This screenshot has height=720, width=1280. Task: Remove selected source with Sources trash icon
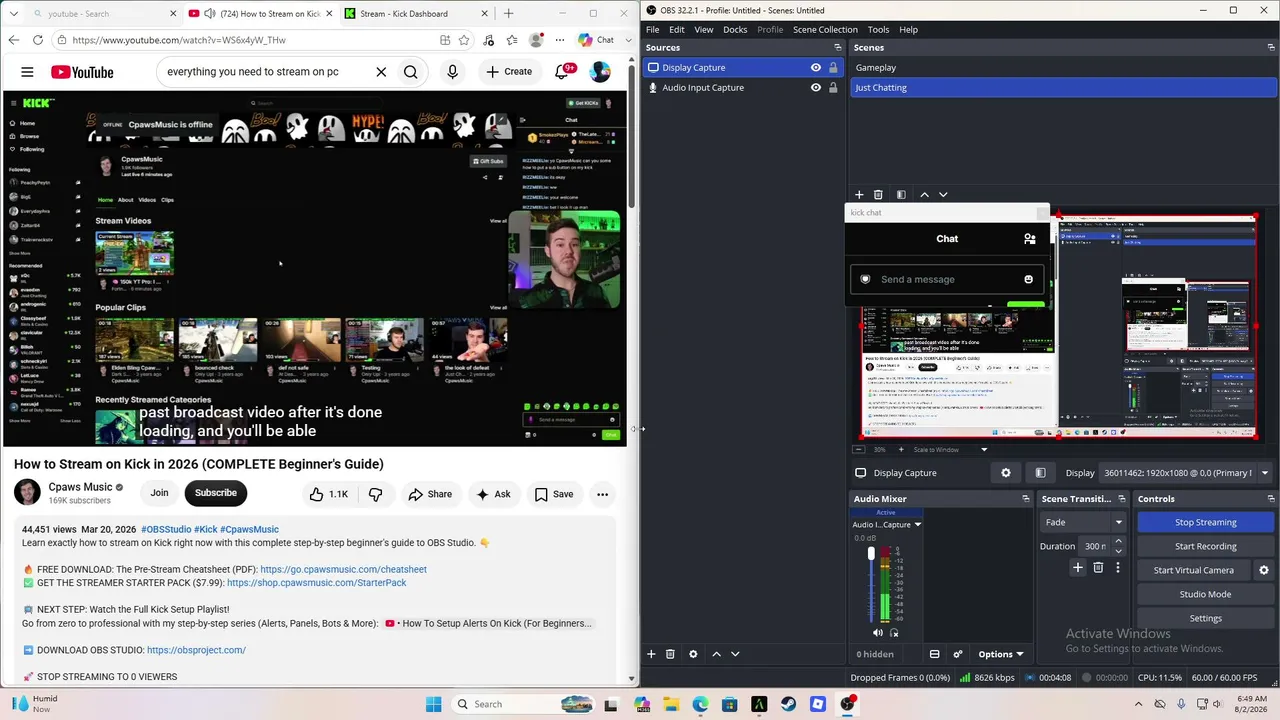pos(670,654)
